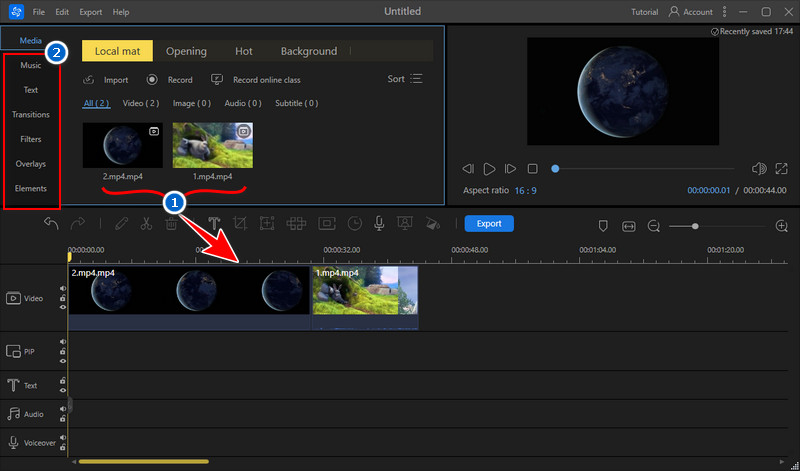Mute the Audio track
Viewport: 800px width, 471px height.
(63, 409)
